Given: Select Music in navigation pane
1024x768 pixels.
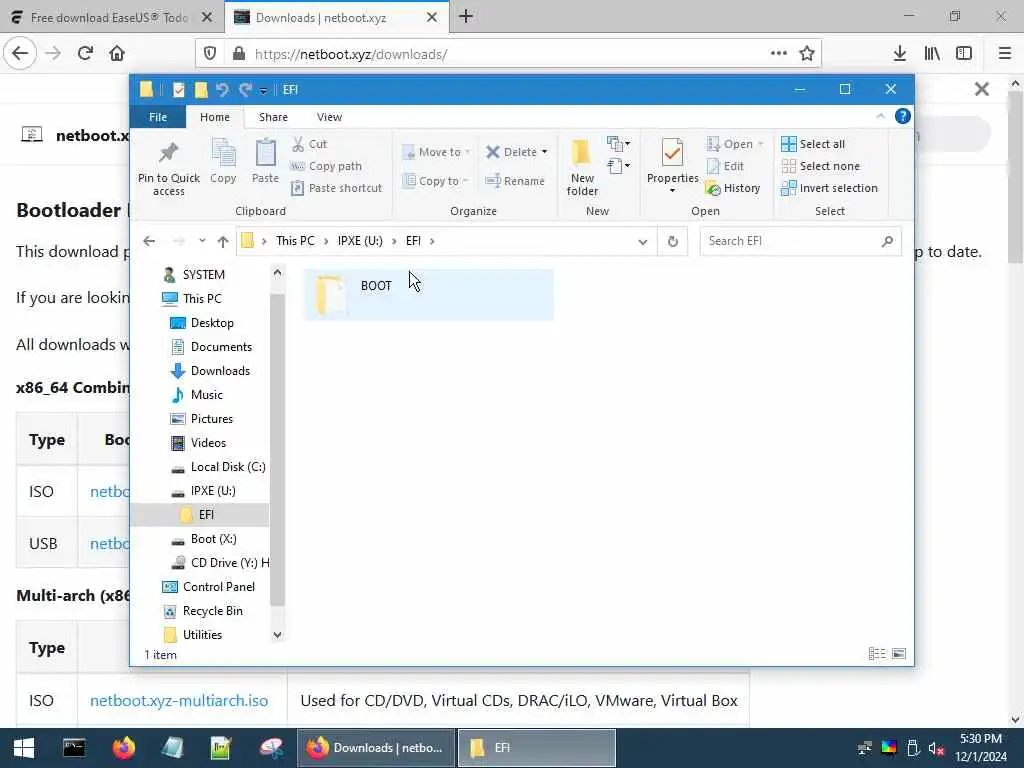Looking at the screenshot, I should coord(206,394).
